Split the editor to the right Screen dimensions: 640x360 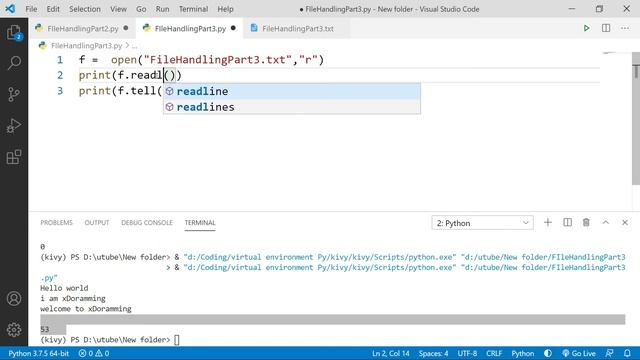point(606,28)
